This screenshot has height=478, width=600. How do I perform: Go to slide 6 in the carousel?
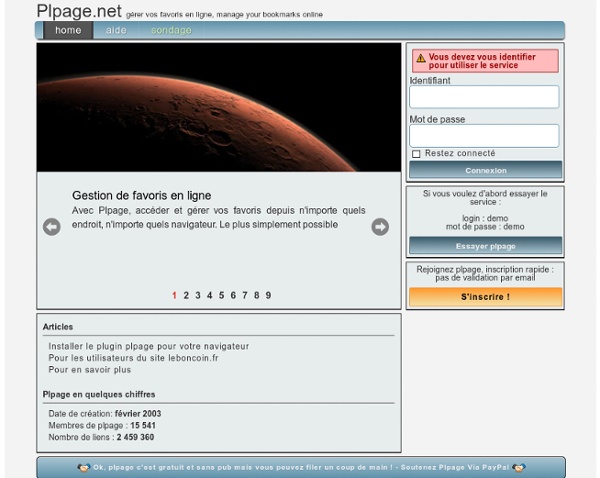click(x=233, y=295)
